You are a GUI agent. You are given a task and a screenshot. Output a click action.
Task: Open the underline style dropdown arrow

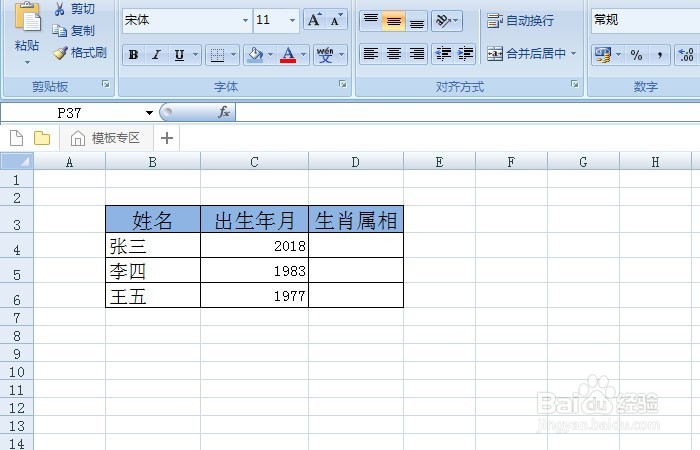196,55
